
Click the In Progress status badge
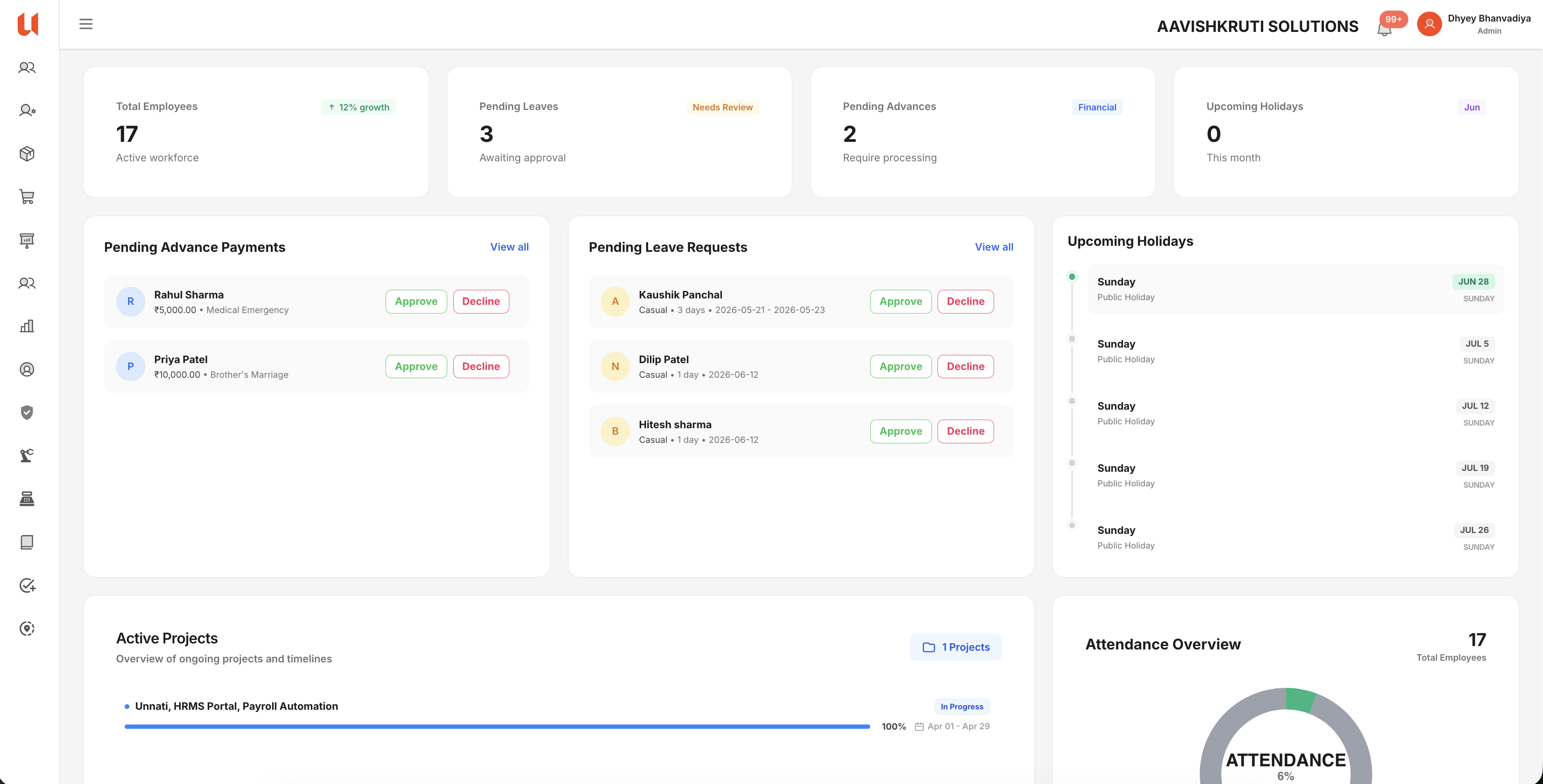pos(961,707)
